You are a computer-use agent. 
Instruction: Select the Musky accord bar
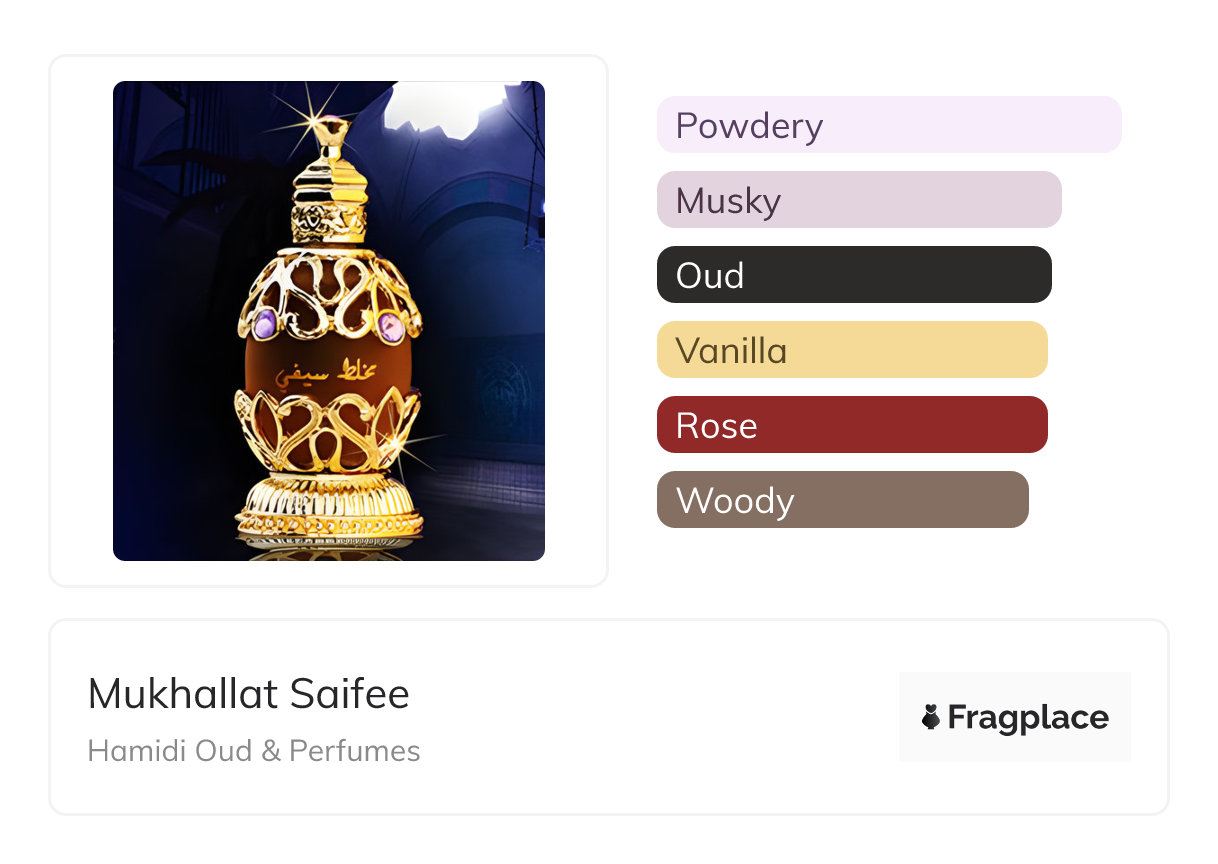858,200
